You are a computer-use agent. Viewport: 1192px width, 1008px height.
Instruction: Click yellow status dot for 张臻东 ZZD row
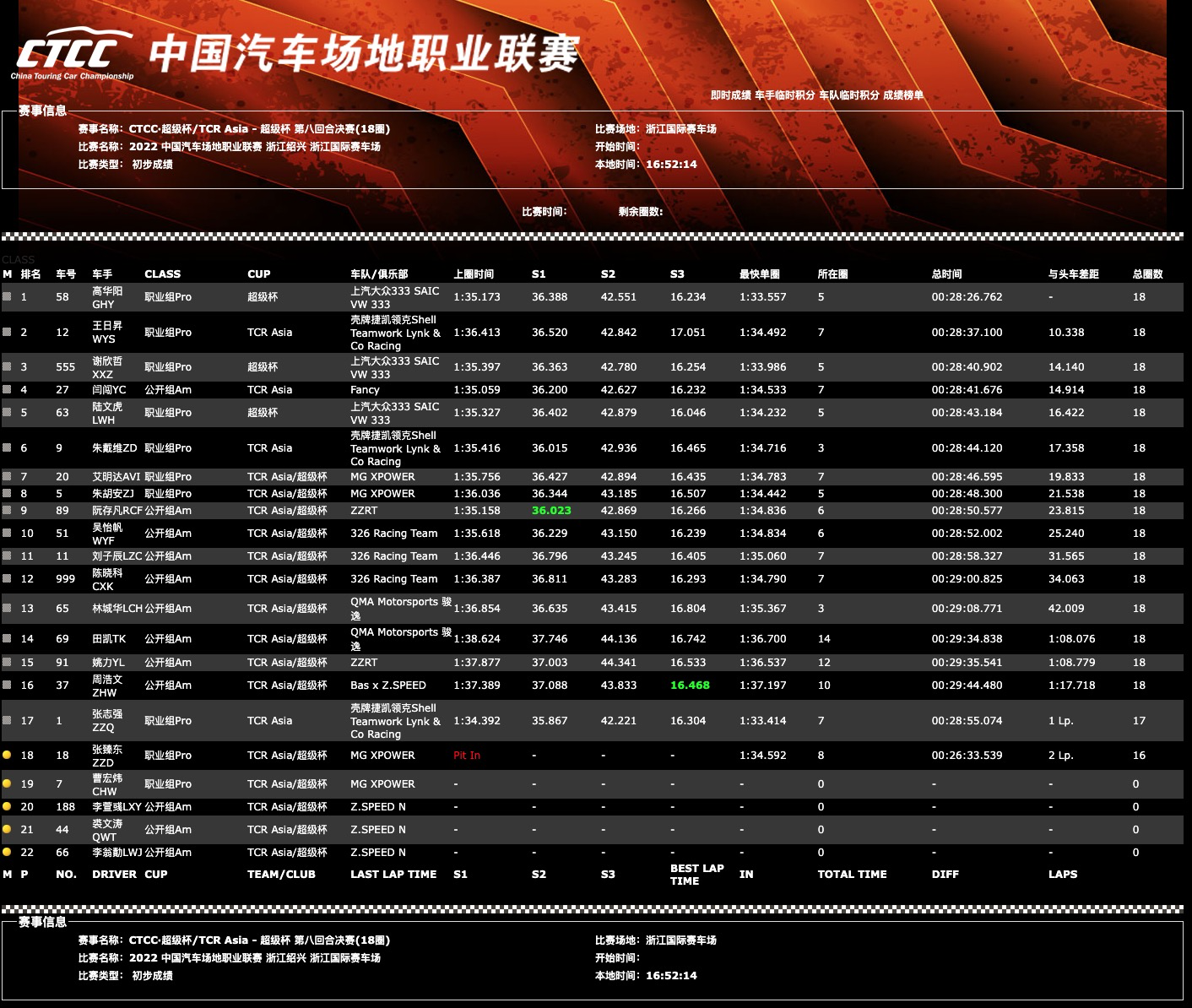(x=7, y=756)
